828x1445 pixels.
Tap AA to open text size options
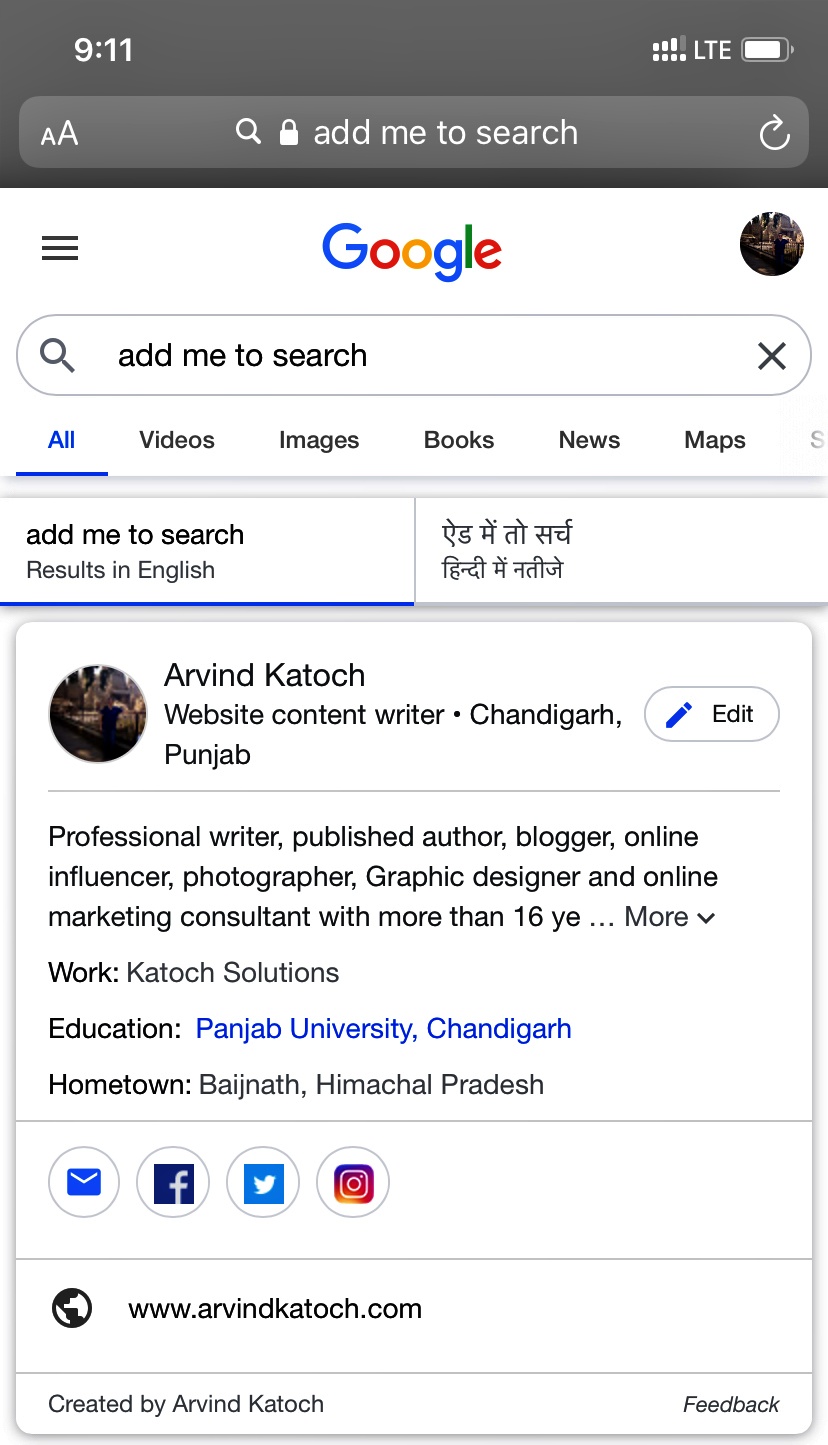[58, 131]
